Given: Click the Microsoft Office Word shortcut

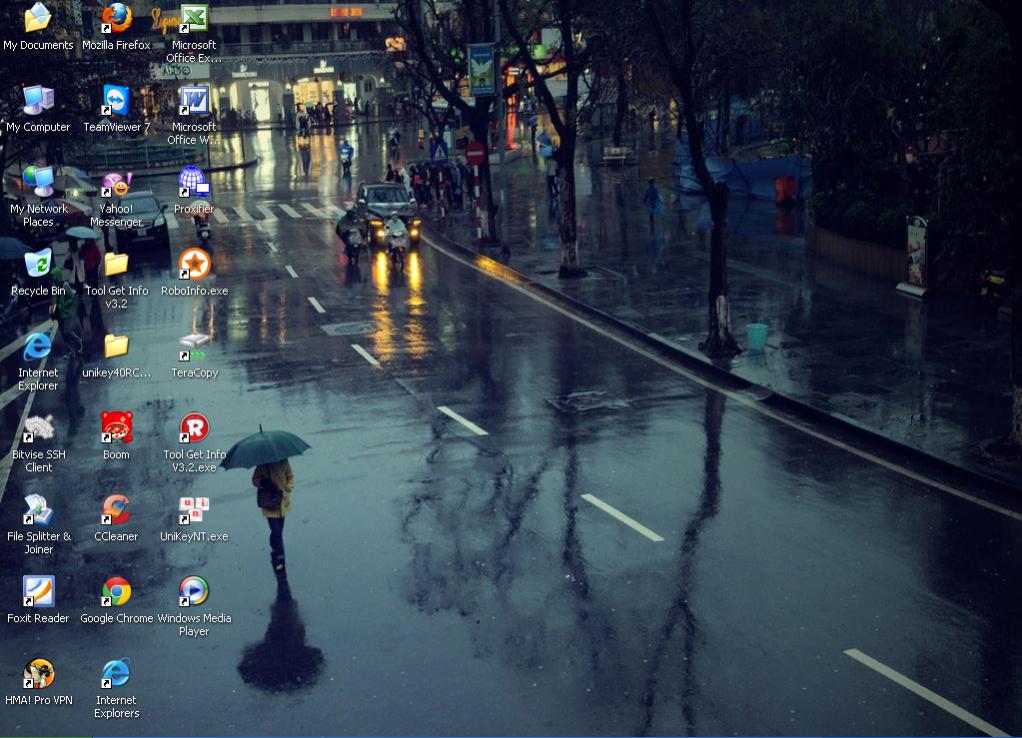Looking at the screenshot, I should coord(194,101).
